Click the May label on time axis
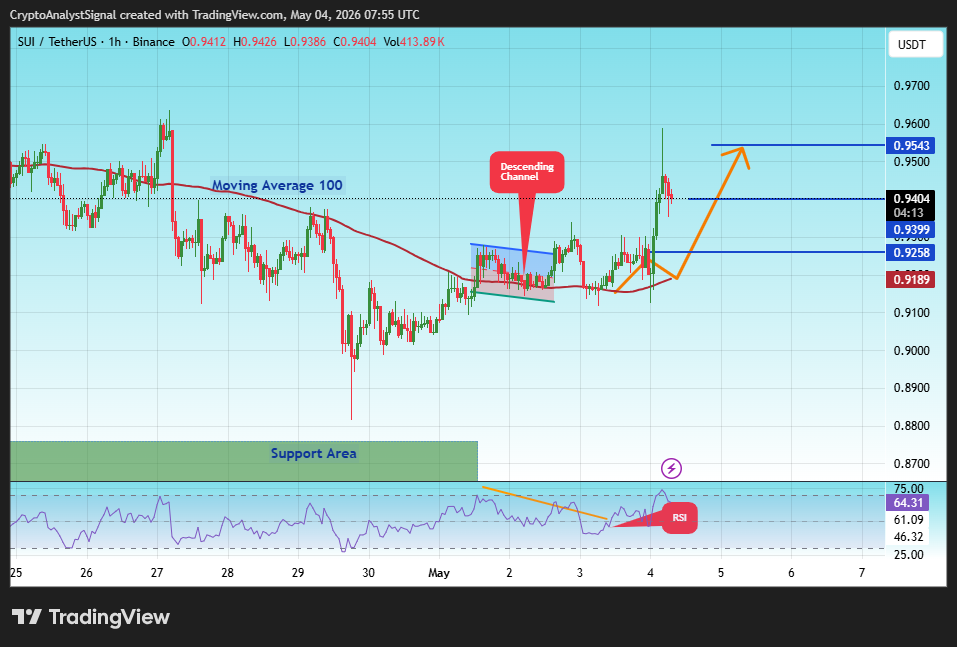Viewport: 957px width, 647px height. click(x=439, y=573)
